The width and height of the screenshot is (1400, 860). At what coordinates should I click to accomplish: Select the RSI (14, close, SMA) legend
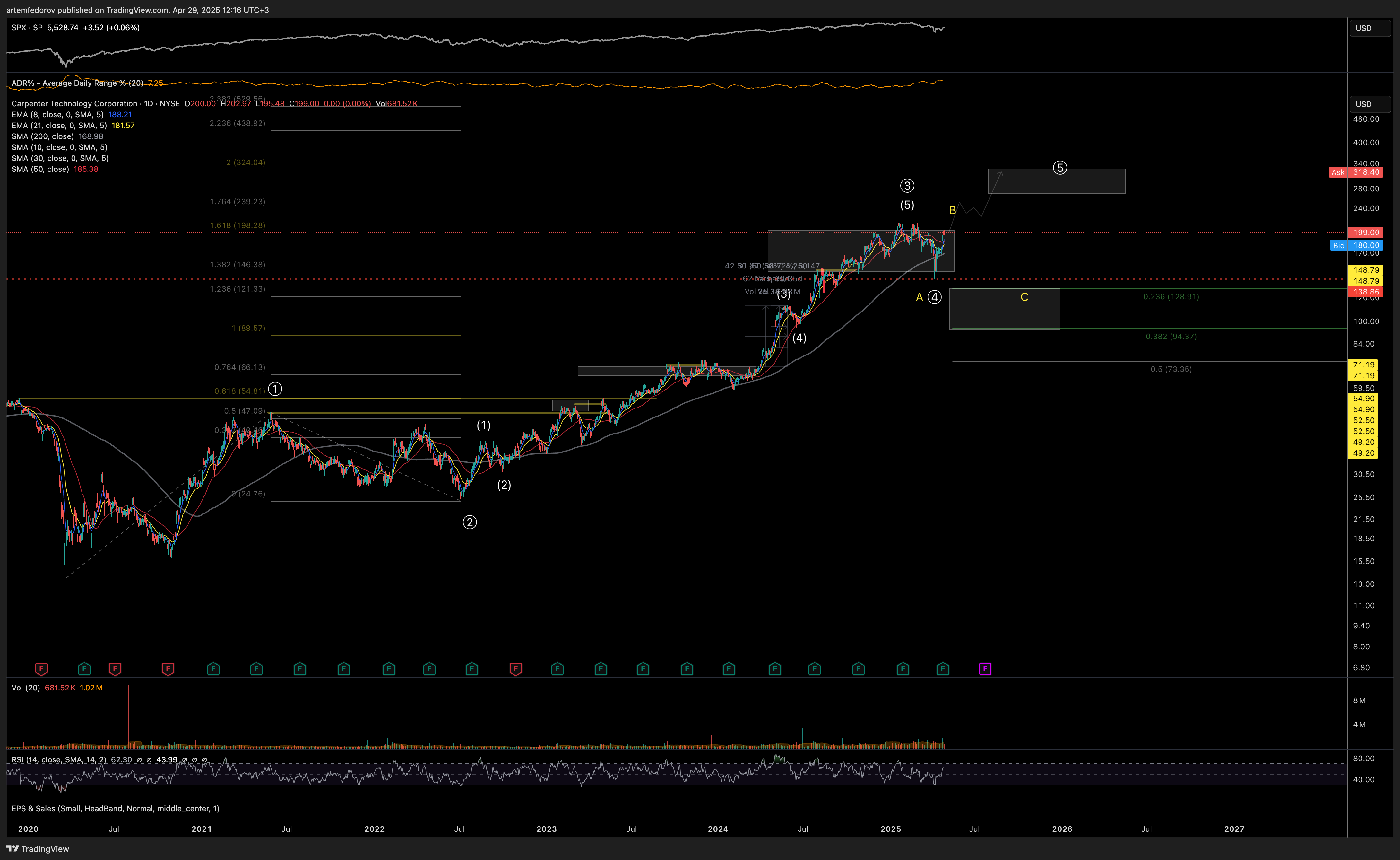click(x=58, y=760)
